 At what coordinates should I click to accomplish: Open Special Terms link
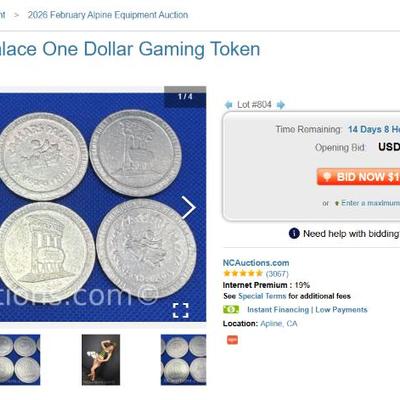[x=262, y=296]
